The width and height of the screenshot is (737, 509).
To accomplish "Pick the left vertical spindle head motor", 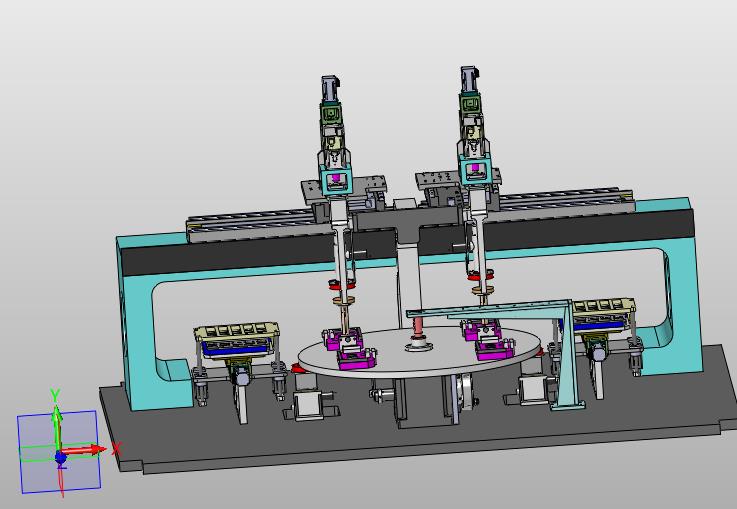I will tap(331, 89).
